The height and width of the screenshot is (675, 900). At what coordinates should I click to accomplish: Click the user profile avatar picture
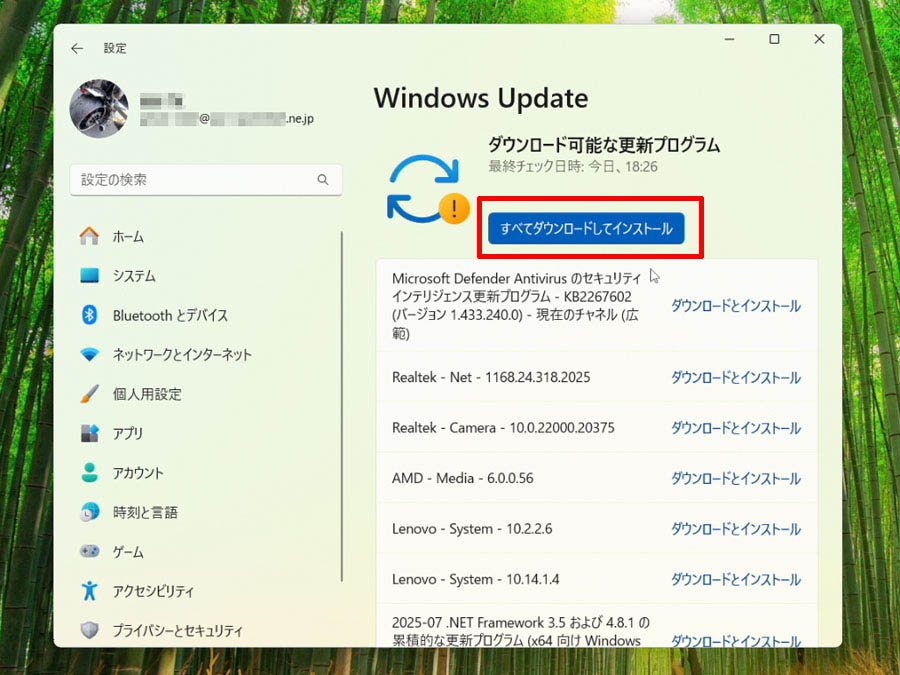click(99, 108)
